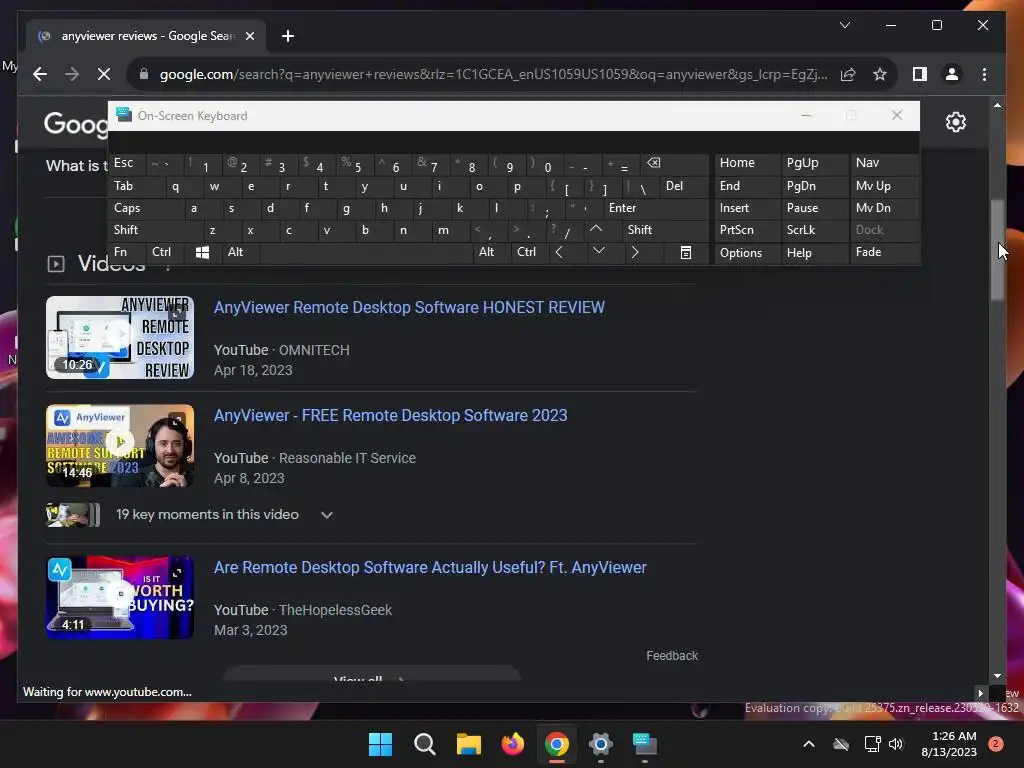Open Help on On-Screen Keyboard
Image resolution: width=1024 pixels, height=768 pixels.
point(814,253)
